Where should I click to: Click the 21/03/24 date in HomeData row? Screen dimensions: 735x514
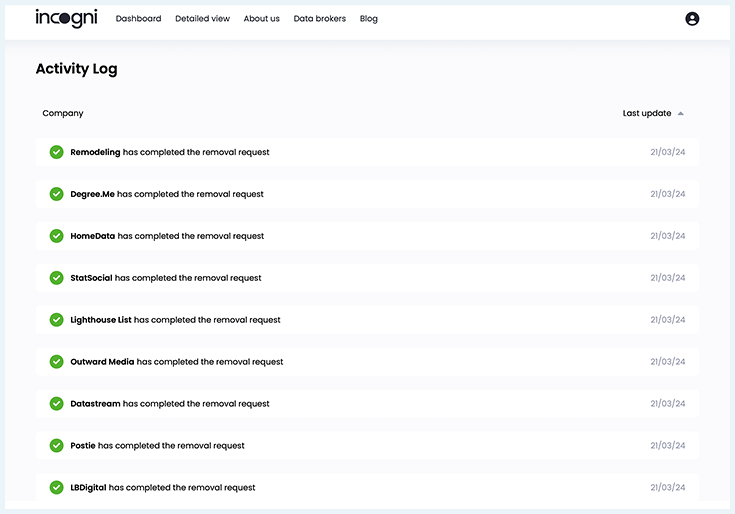(x=668, y=236)
